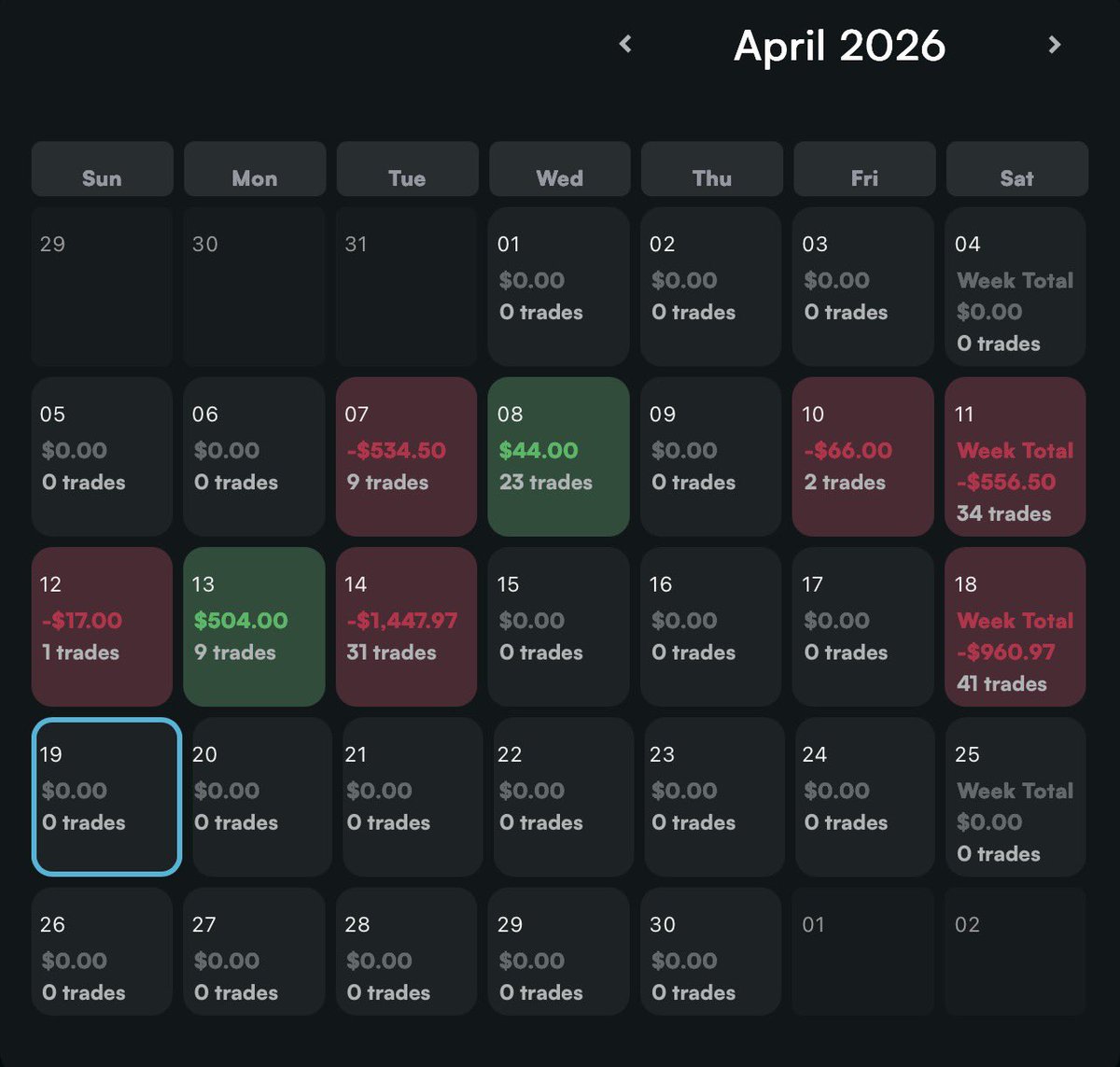This screenshot has height=1067, width=1120.
Task: Select the highlighted day 19 cell
Action: click(x=106, y=796)
